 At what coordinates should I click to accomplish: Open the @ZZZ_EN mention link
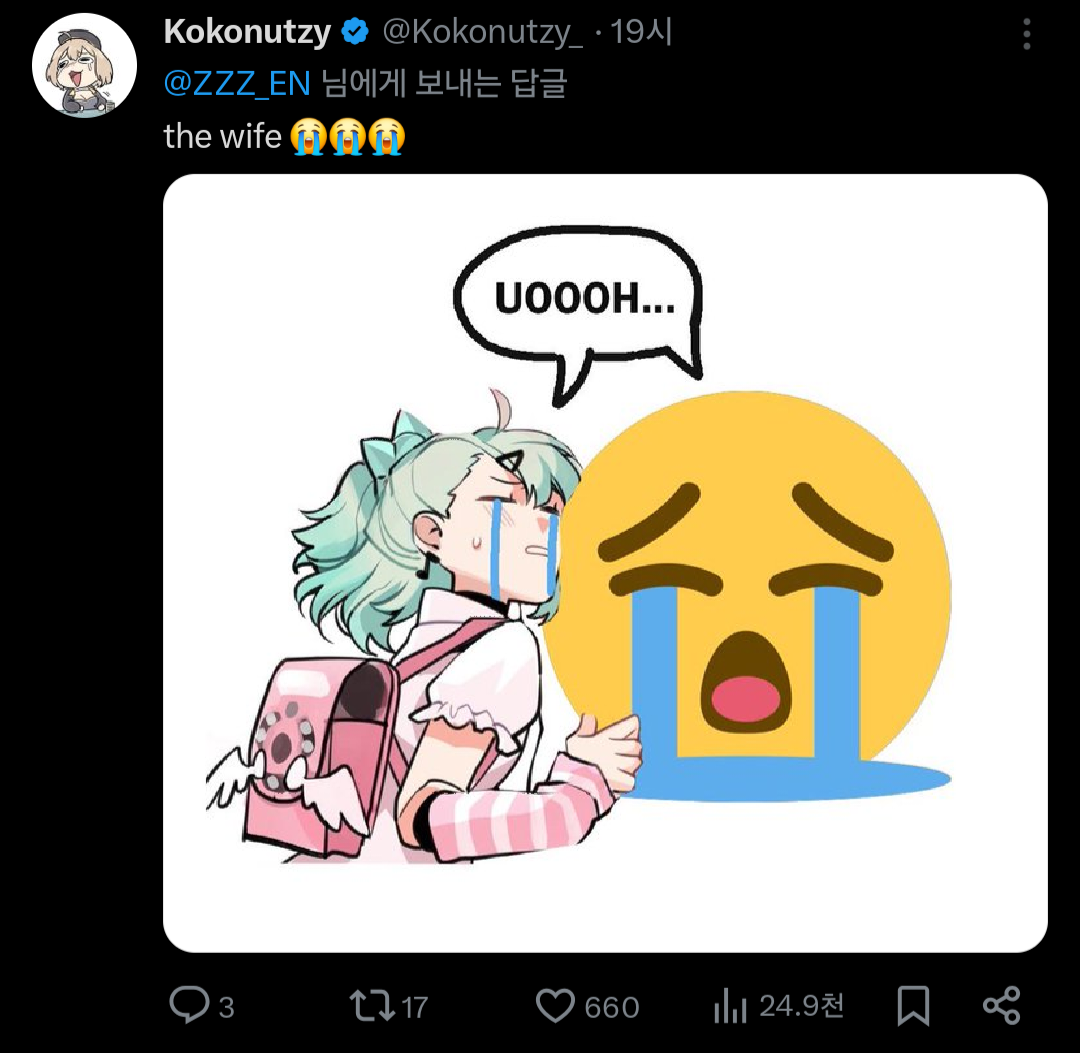point(237,83)
